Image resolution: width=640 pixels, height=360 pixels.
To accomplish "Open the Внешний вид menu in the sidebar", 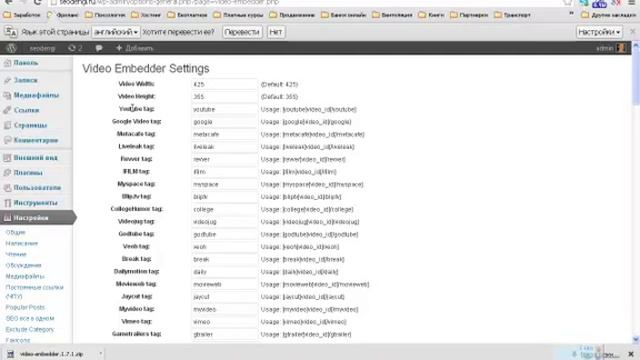I will (36, 158).
